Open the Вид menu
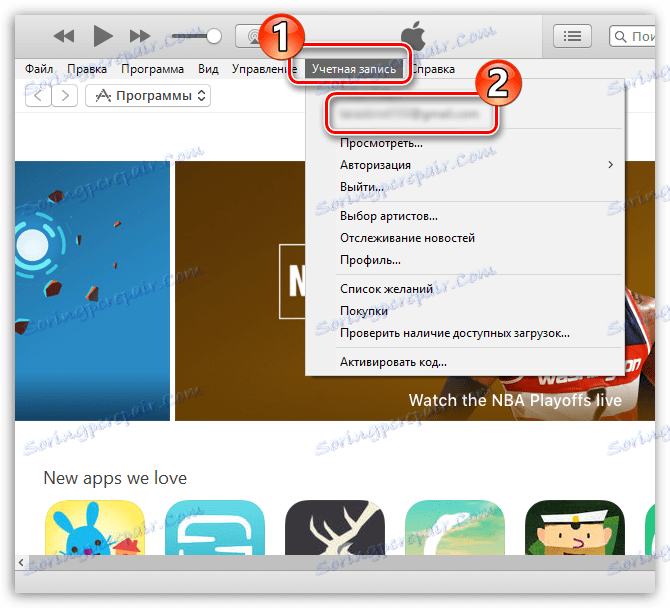 click(208, 69)
